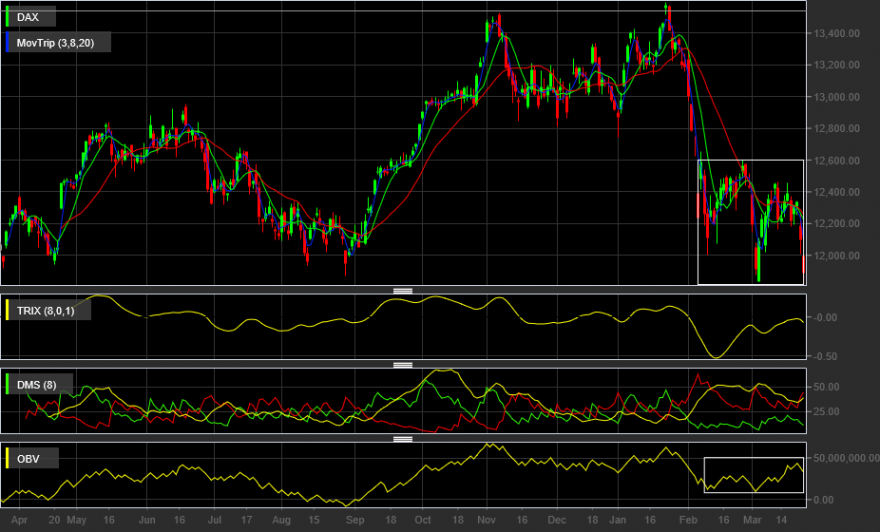Click the Jul date axis label
Screen dimensions: 880x532
(x=214, y=520)
